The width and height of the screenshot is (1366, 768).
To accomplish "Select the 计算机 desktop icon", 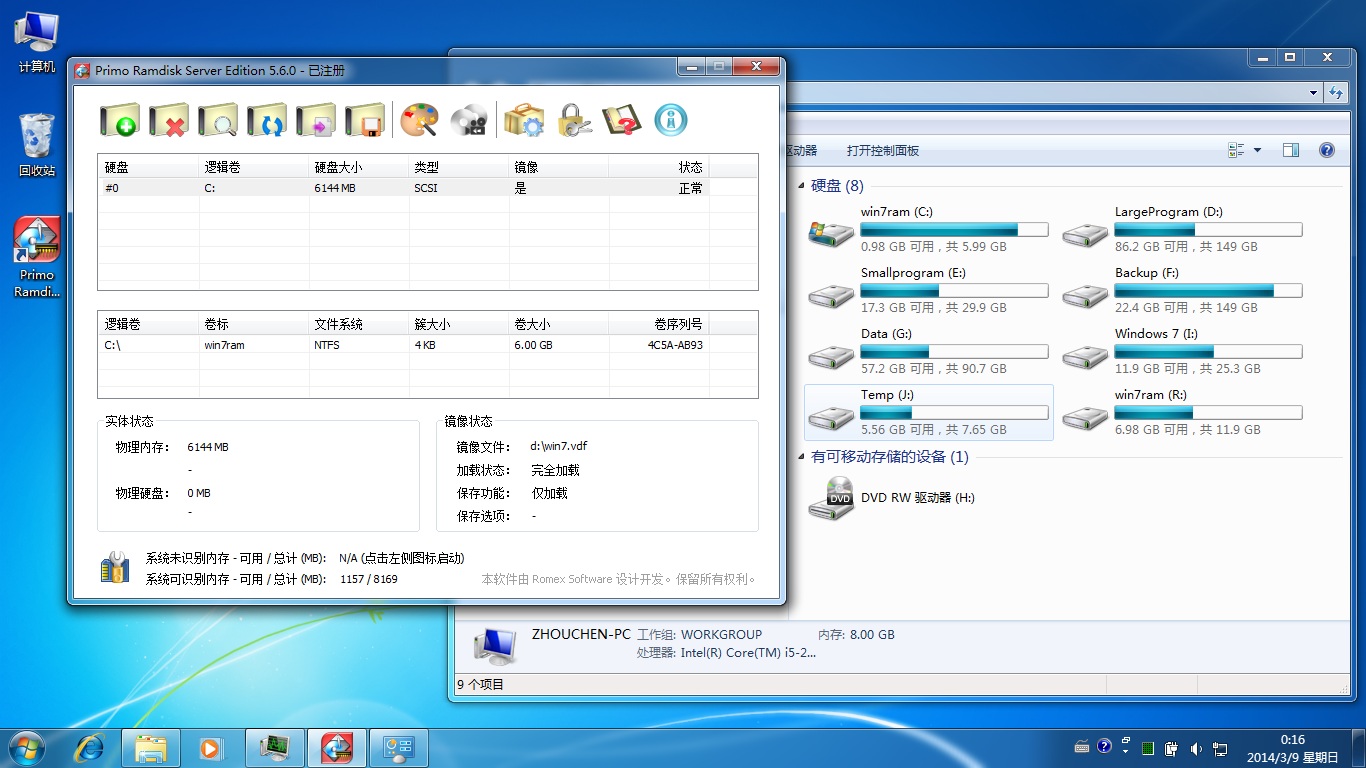I will (x=37, y=42).
